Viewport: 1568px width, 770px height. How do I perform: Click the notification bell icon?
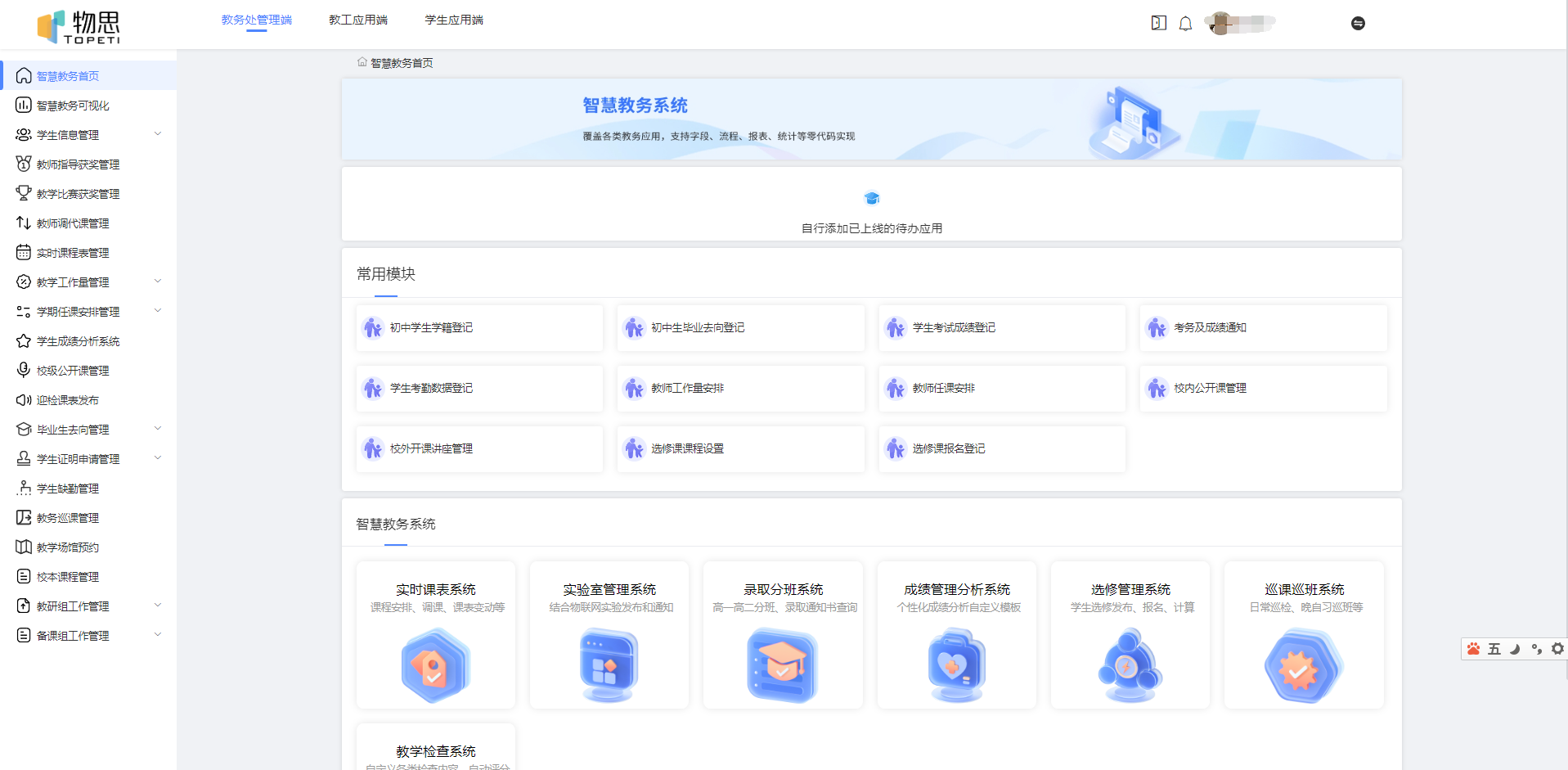(1185, 23)
